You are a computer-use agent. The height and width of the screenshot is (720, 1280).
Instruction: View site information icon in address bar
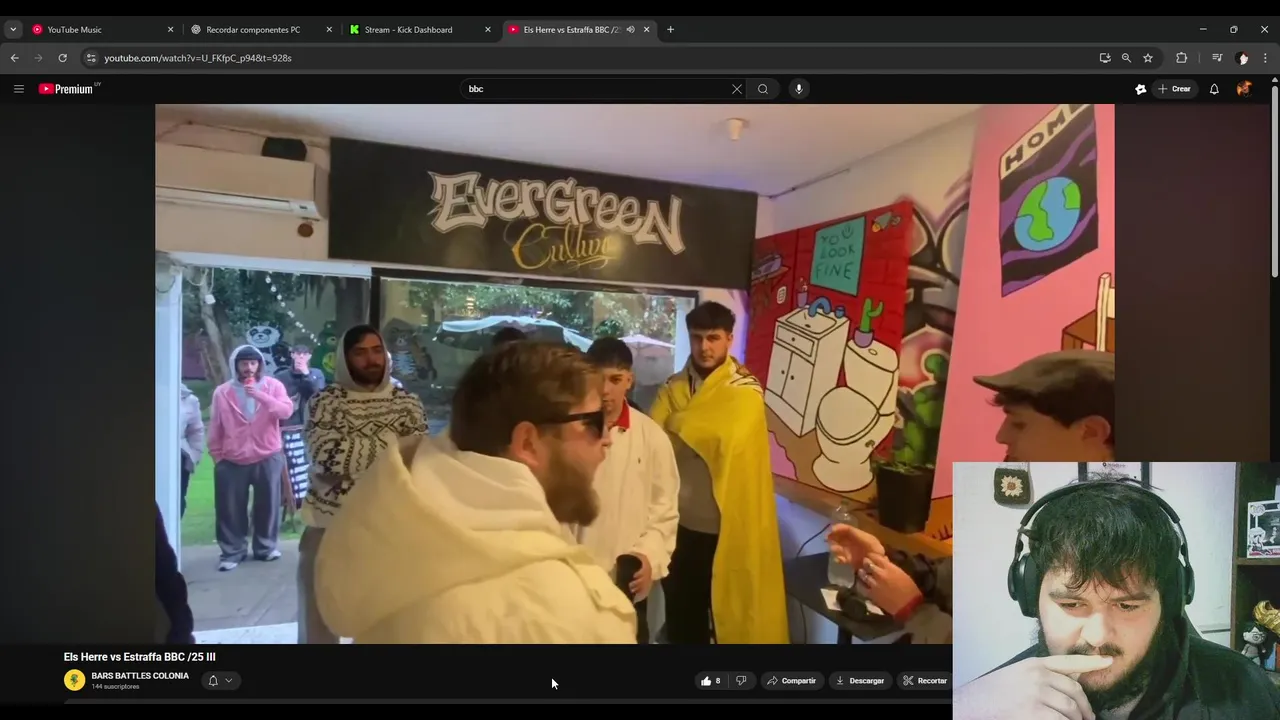[91, 58]
